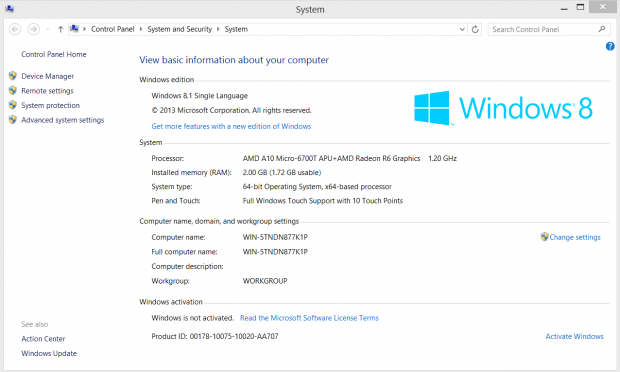This screenshot has height=372, width=620.
Task: Click the 'WIN-5TNDN877K1P' value beside 'Full computer name:'
Action: click(275, 252)
